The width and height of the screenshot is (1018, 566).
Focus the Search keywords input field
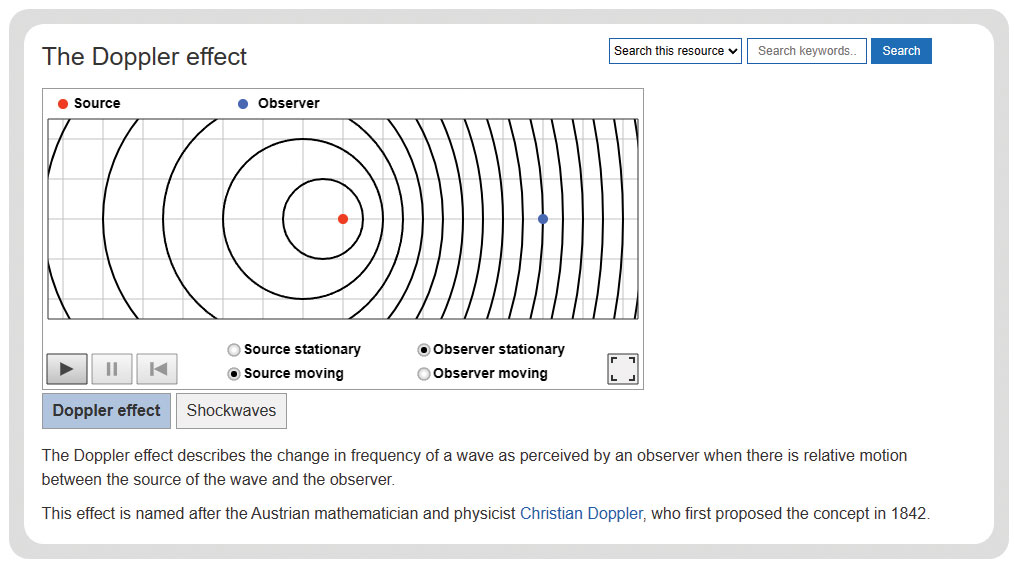point(806,51)
